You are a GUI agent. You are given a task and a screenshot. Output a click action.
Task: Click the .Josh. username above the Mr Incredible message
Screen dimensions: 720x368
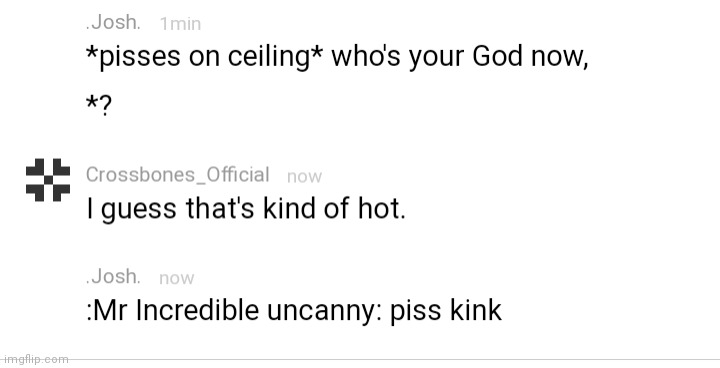pos(113,276)
